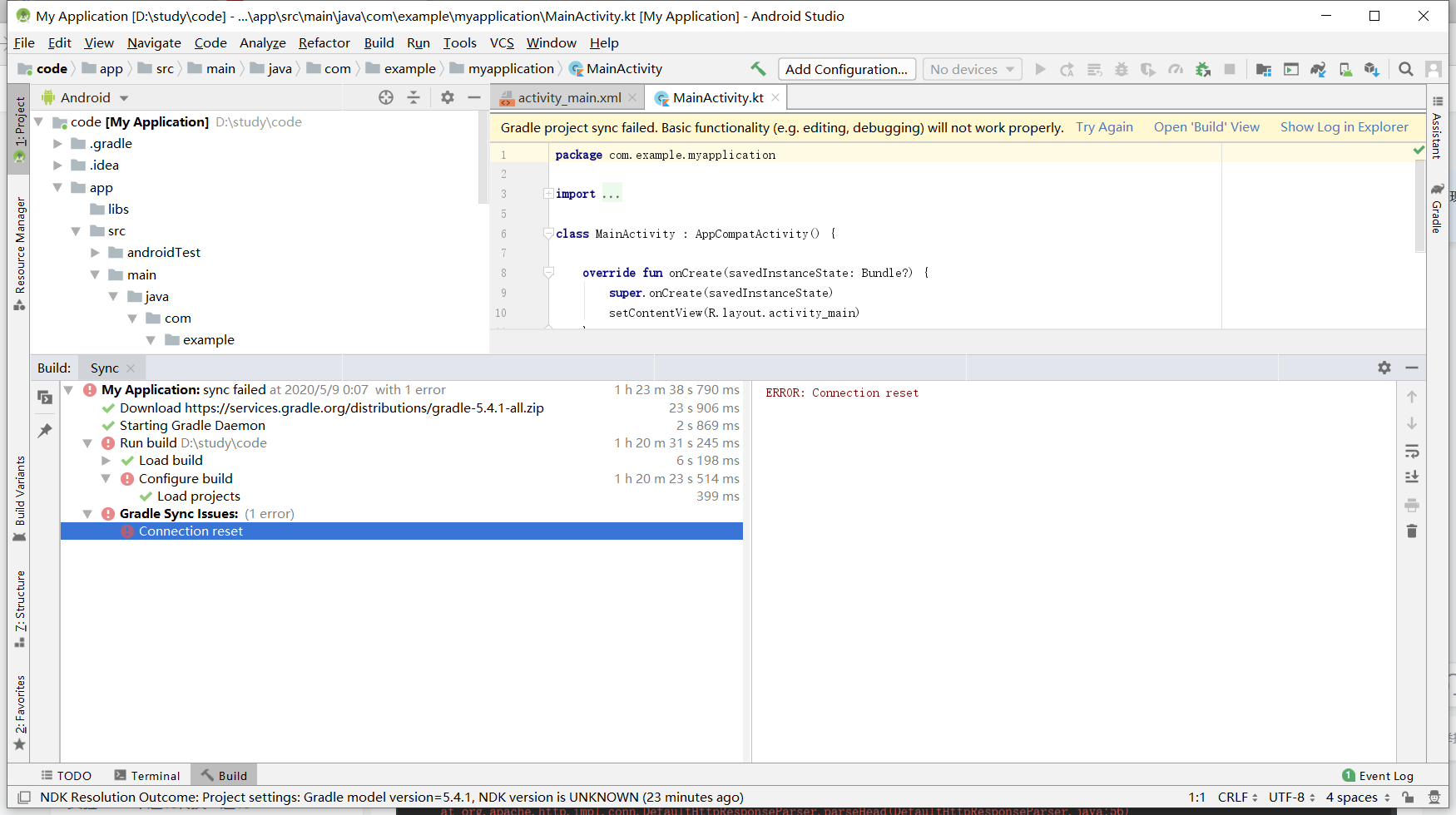Click the inspector hat icon in status bar
The height and width of the screenshot is (815, 1456).
click(x=1434, y=797)
